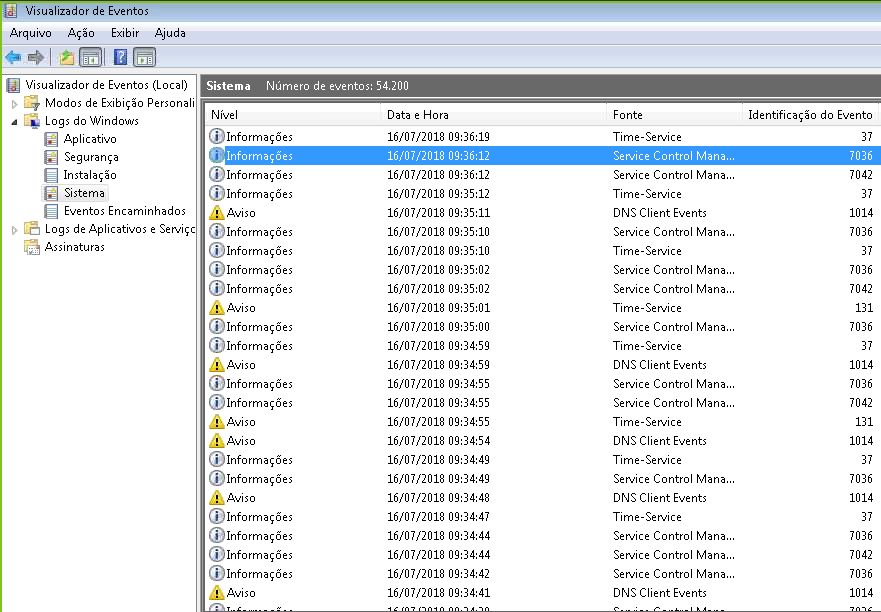Click the Aplicativo log icon
This screenshot has width=881, height=612.
click(51, 139)
